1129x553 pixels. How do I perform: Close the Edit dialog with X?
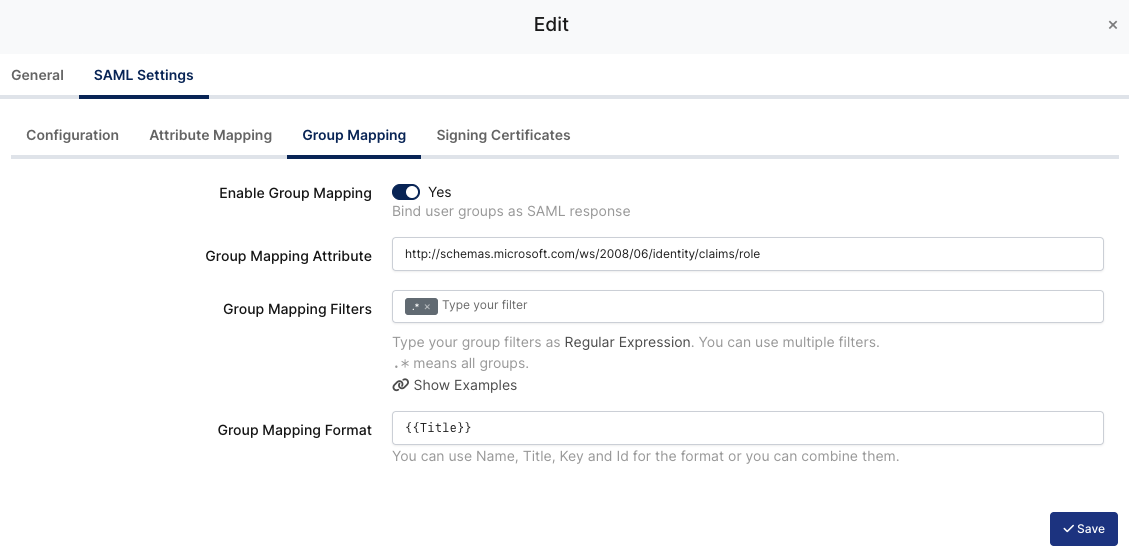tap(1112, 26)
